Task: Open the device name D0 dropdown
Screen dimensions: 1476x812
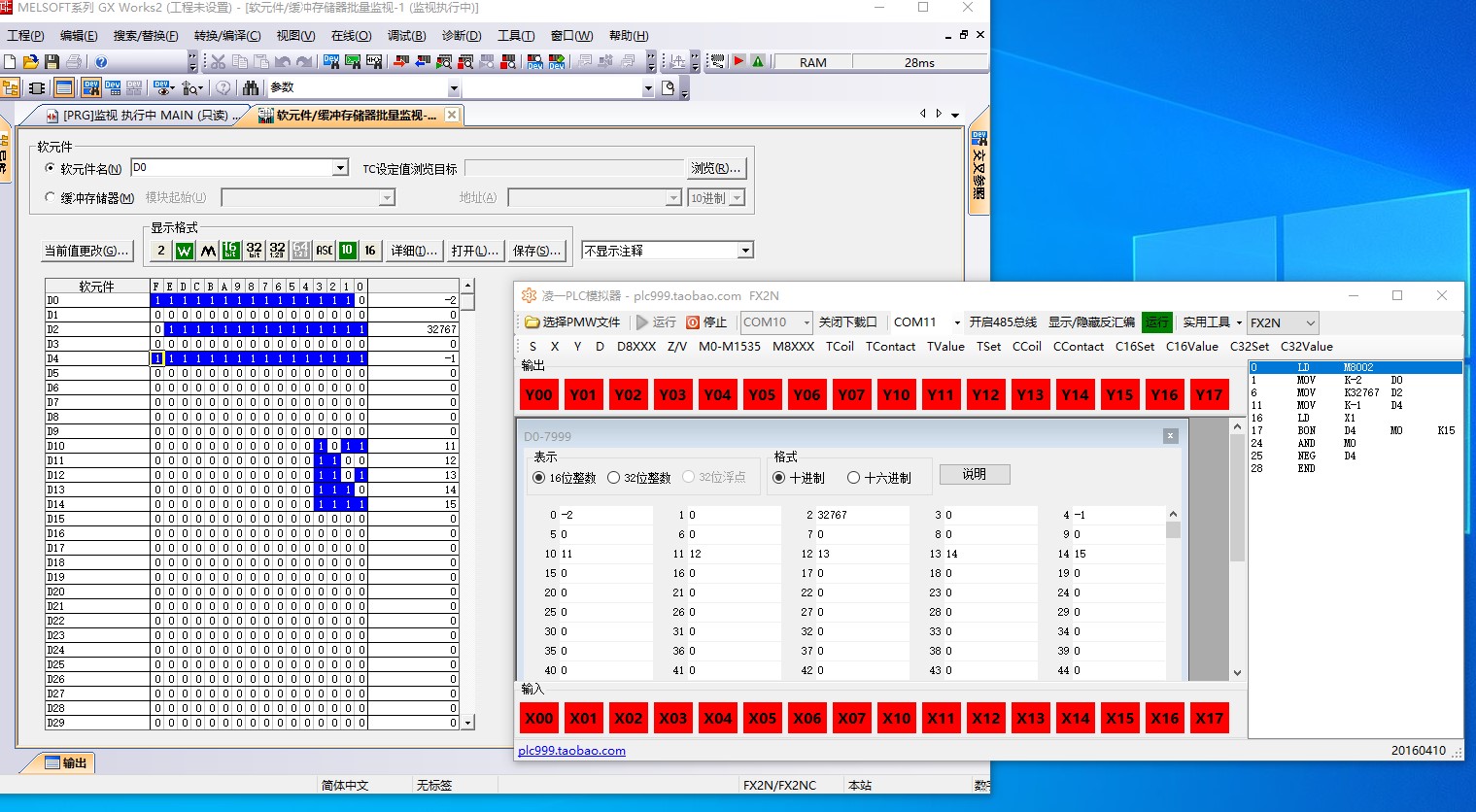Action: coord(340,168)
